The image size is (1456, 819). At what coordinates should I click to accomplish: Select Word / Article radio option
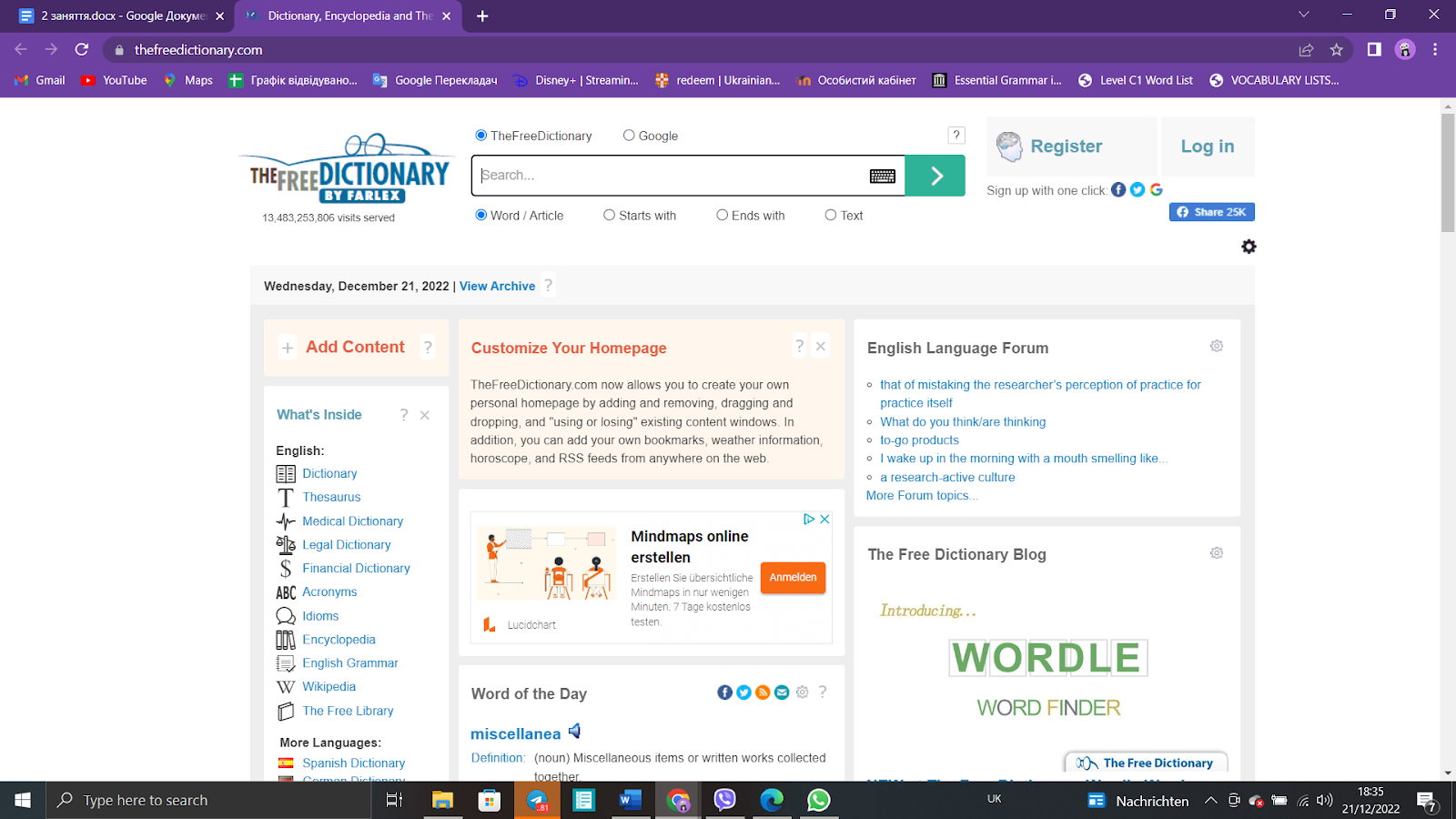(481, 216)
